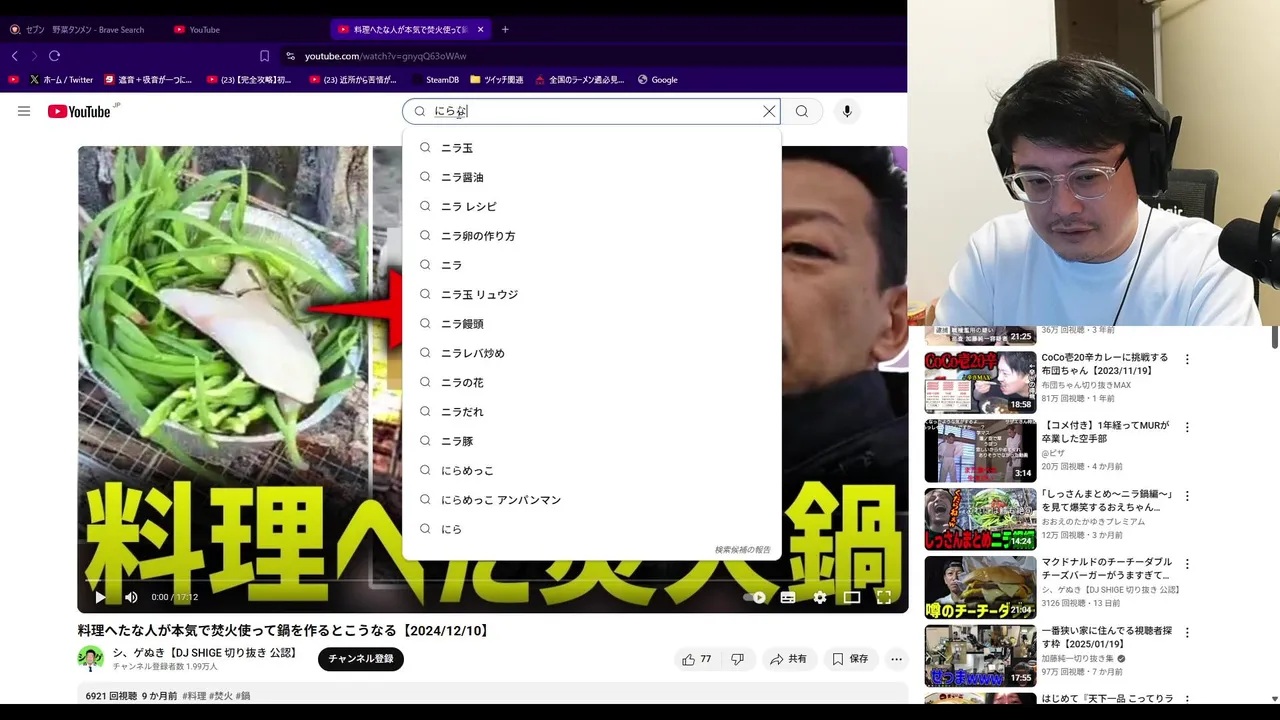Bookmark the page with the bookmark icon
The width and height of the screenshot is (1280, 720).
264,56
